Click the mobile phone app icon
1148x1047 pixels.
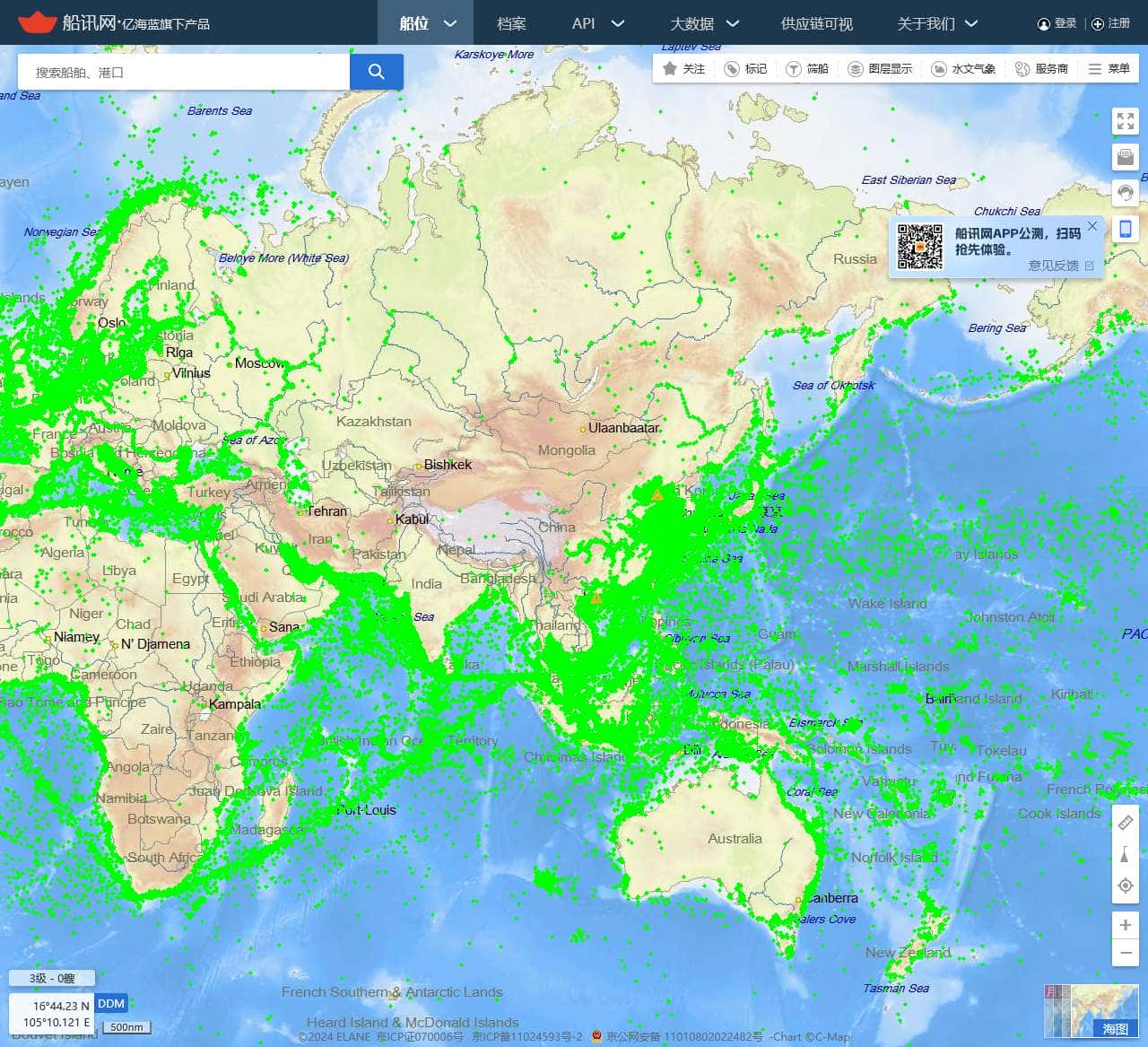point(1125,229)
